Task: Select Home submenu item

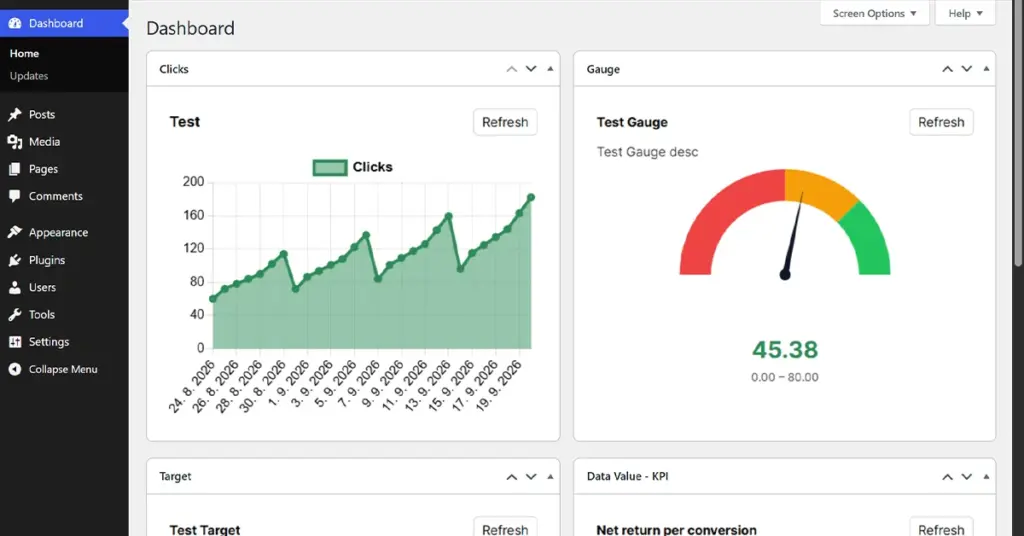Action: [x=24, y=54]
